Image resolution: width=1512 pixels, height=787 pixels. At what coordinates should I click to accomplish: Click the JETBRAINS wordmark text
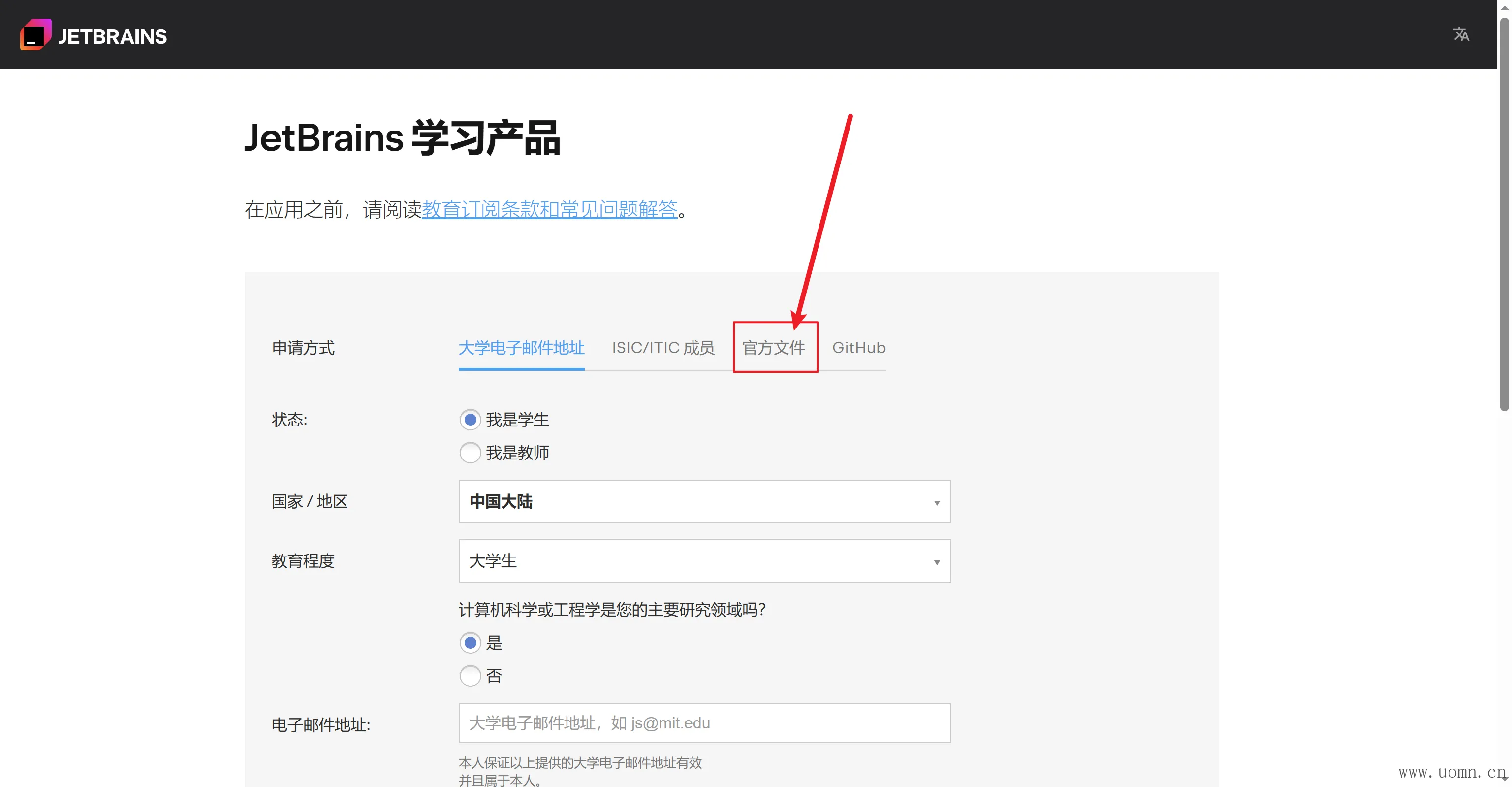point(112,36)
